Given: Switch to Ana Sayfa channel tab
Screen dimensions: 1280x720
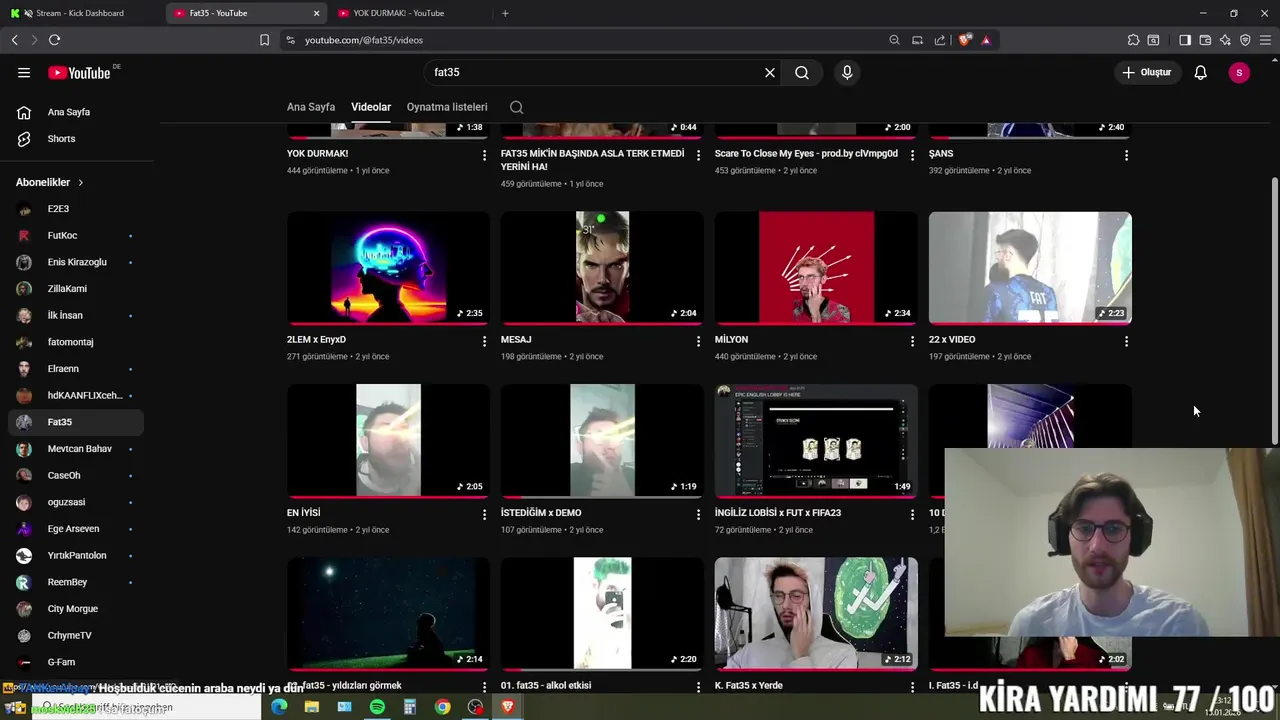Looking at the screenshot, I should (311, 107).
